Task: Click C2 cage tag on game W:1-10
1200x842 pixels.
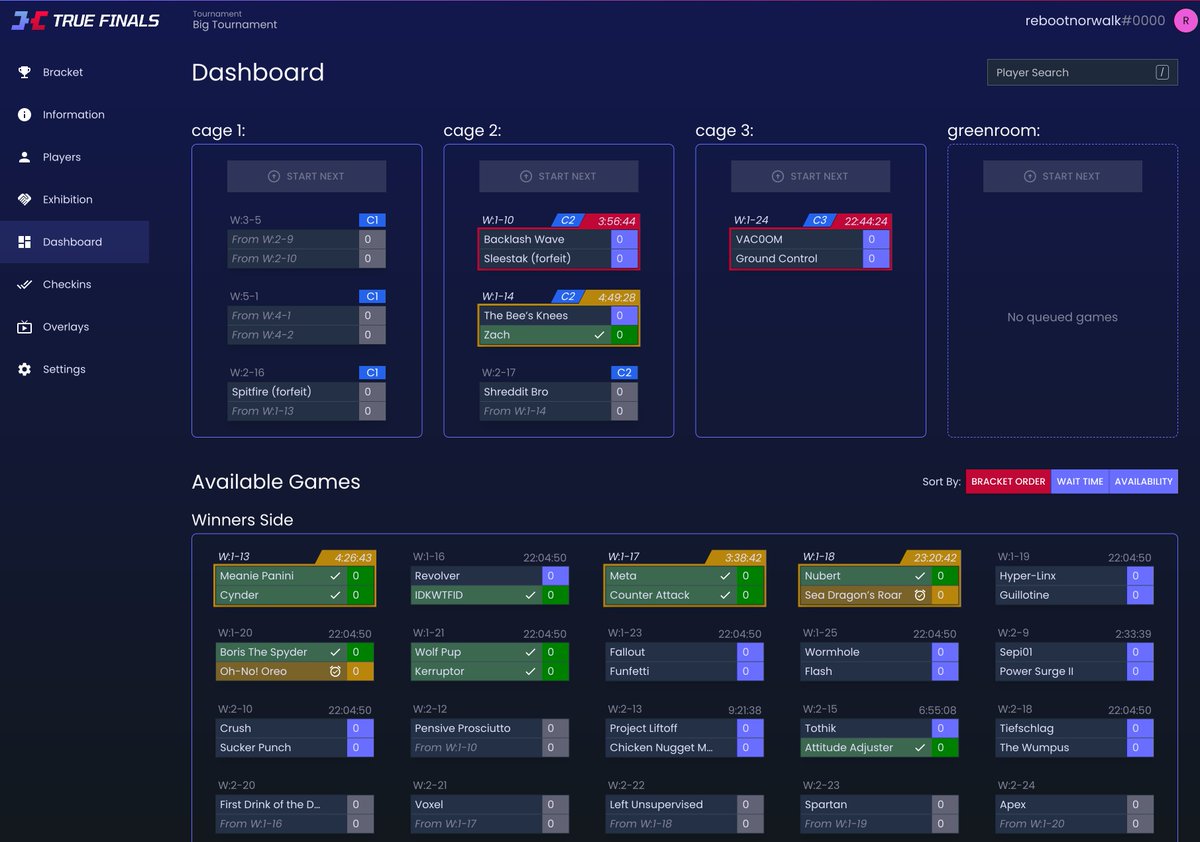Action: [x=567, y=220]
